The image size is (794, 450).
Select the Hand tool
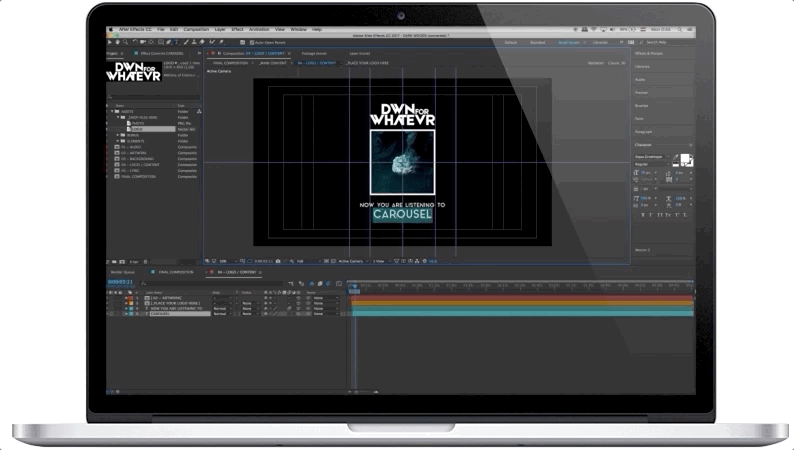click(x=117, y=43)
